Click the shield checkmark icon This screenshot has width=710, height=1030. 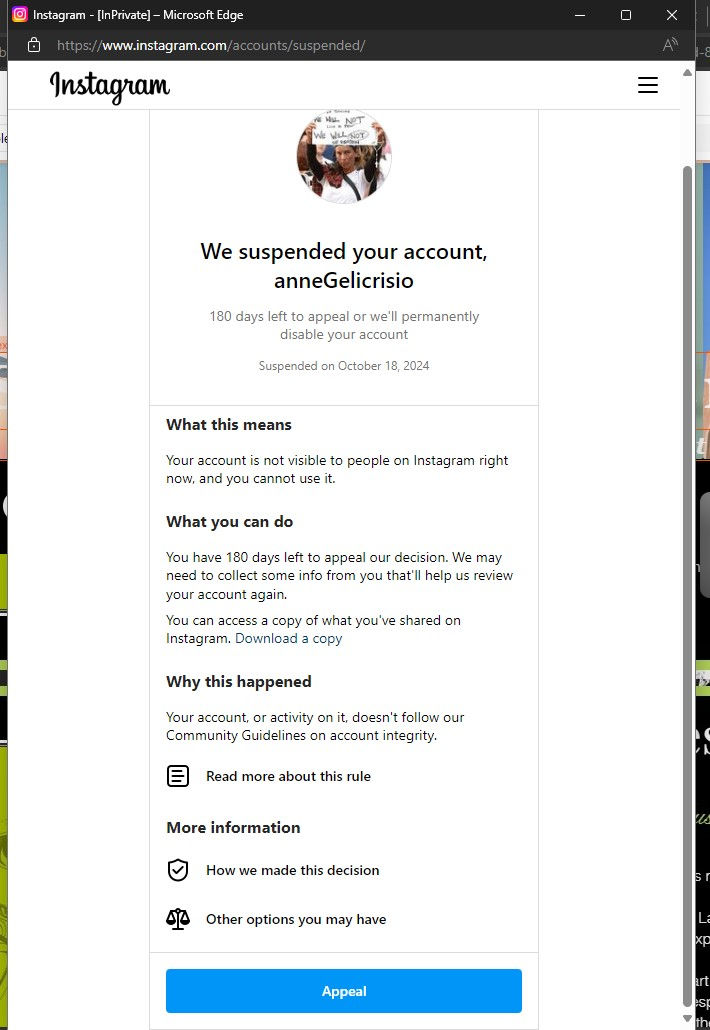[x=178, y=870]
